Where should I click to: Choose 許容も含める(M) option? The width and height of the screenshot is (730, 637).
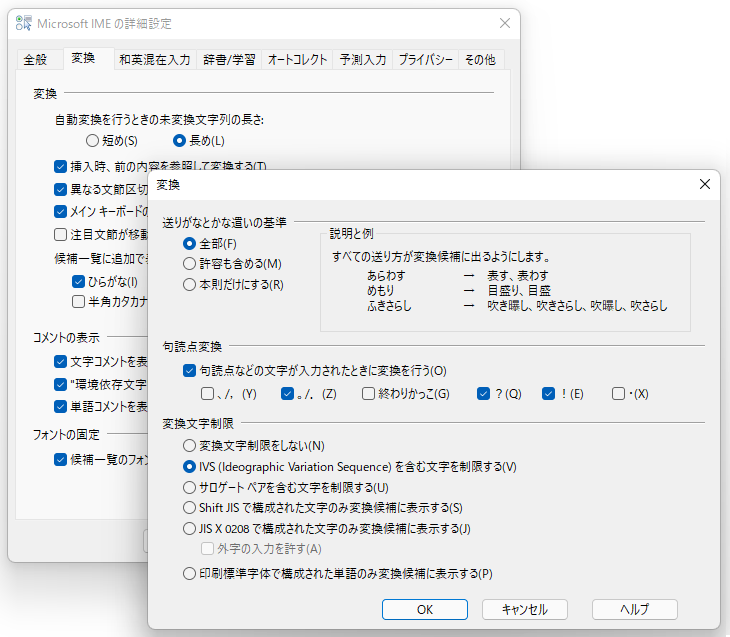point(189,264)
